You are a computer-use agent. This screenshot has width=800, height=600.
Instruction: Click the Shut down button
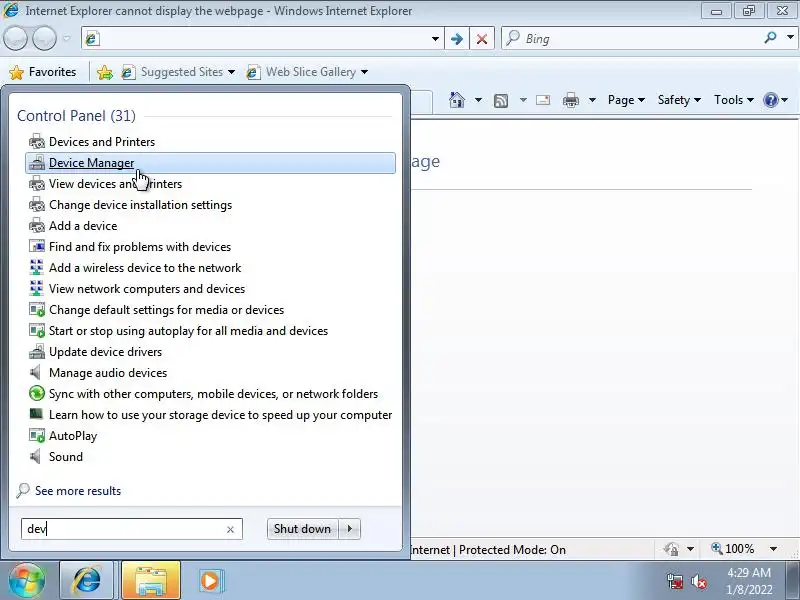click(302, 529)
